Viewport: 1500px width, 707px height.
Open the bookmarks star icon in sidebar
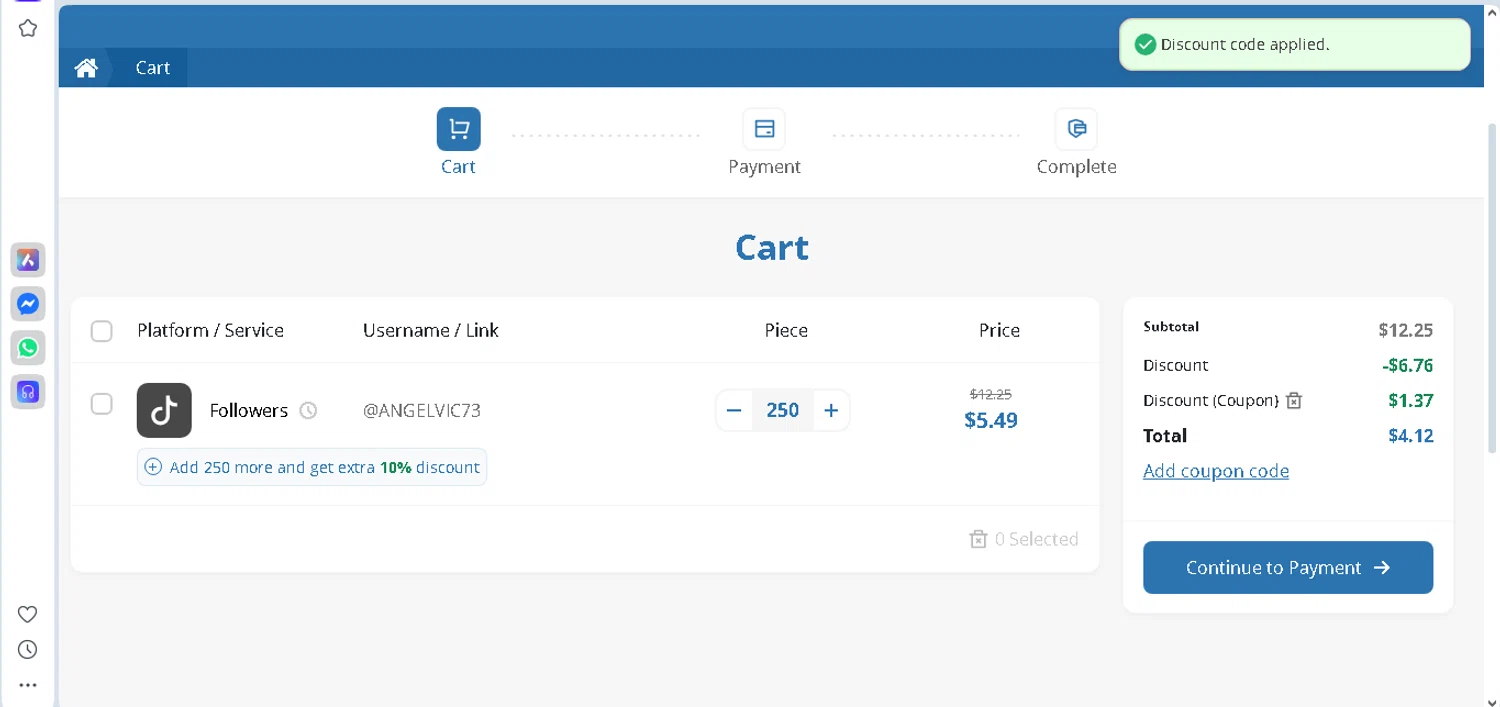[28, 28]
